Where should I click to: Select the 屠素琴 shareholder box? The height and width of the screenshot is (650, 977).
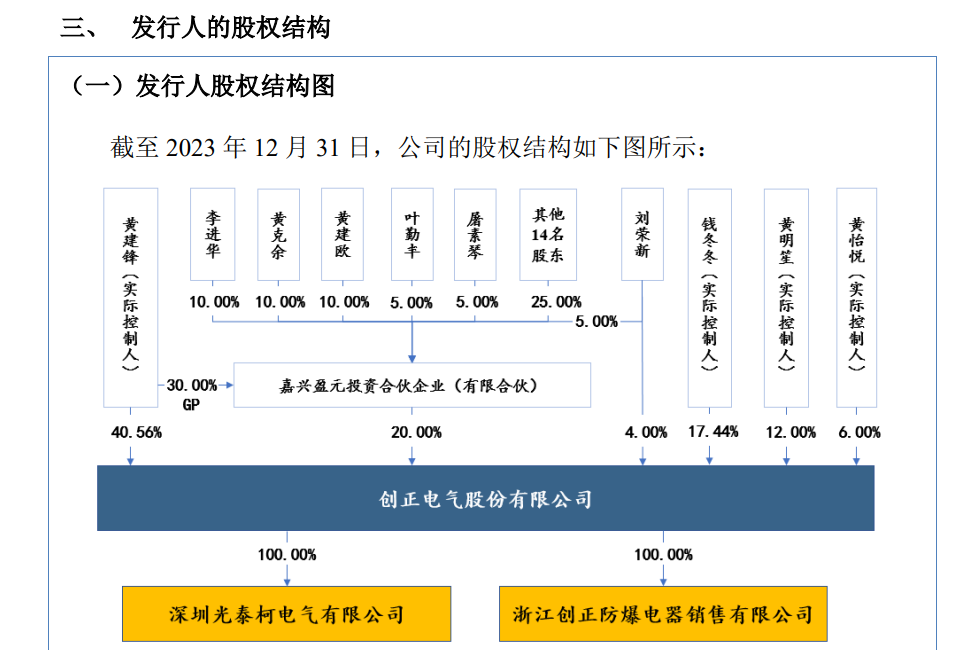[475, 234]
